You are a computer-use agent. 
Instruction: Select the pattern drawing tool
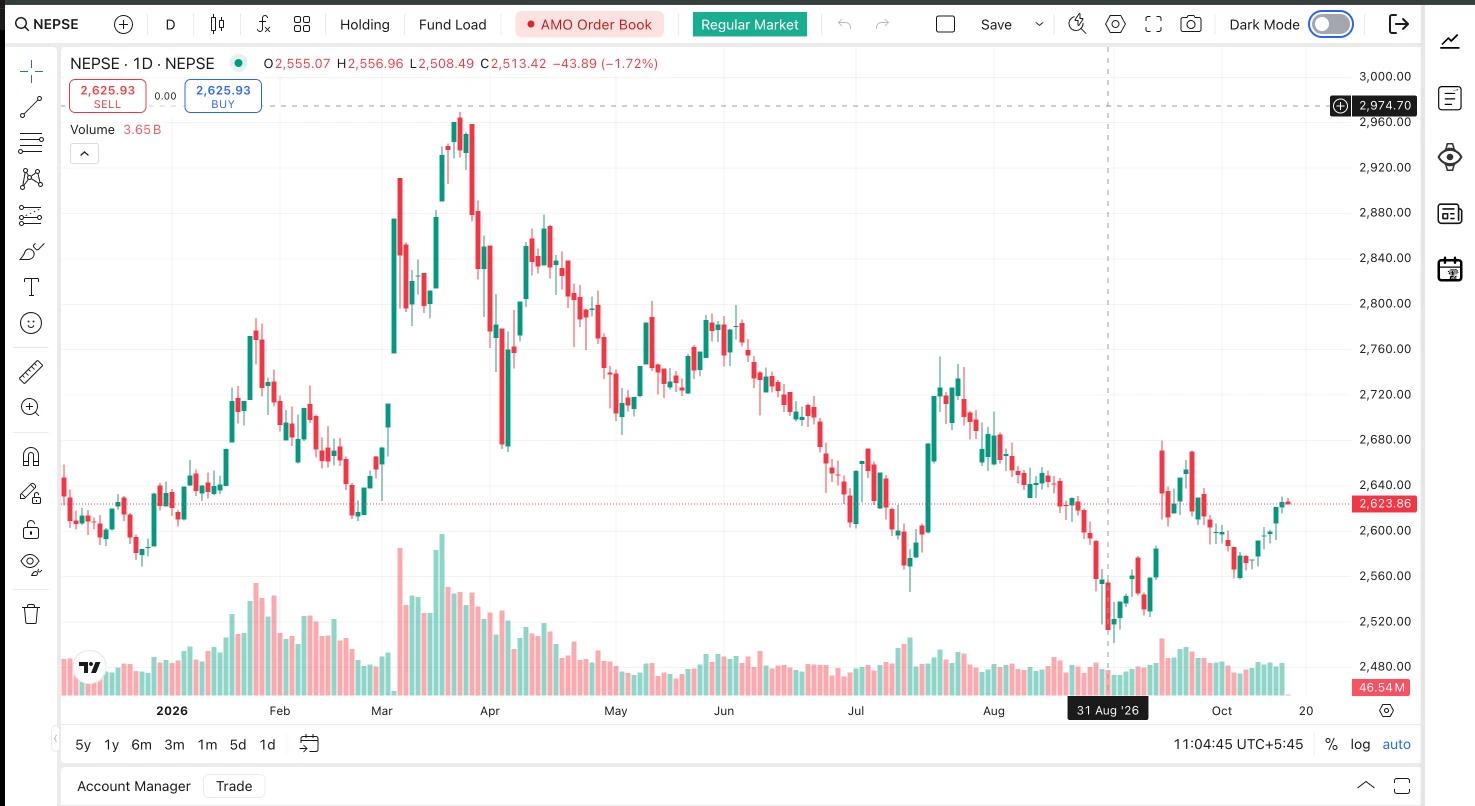pyautogui.click(x=31, y=179)
